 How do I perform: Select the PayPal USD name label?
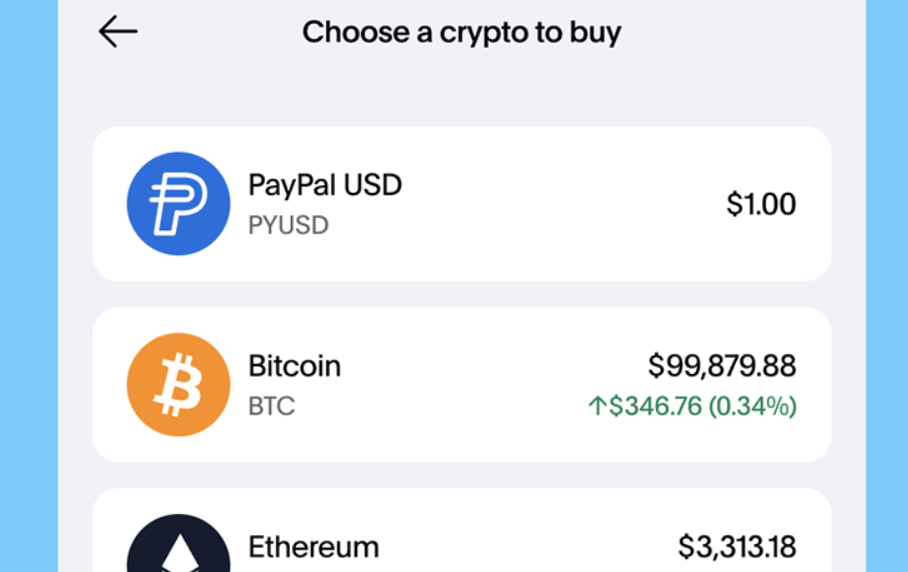[x=325, y=186]
